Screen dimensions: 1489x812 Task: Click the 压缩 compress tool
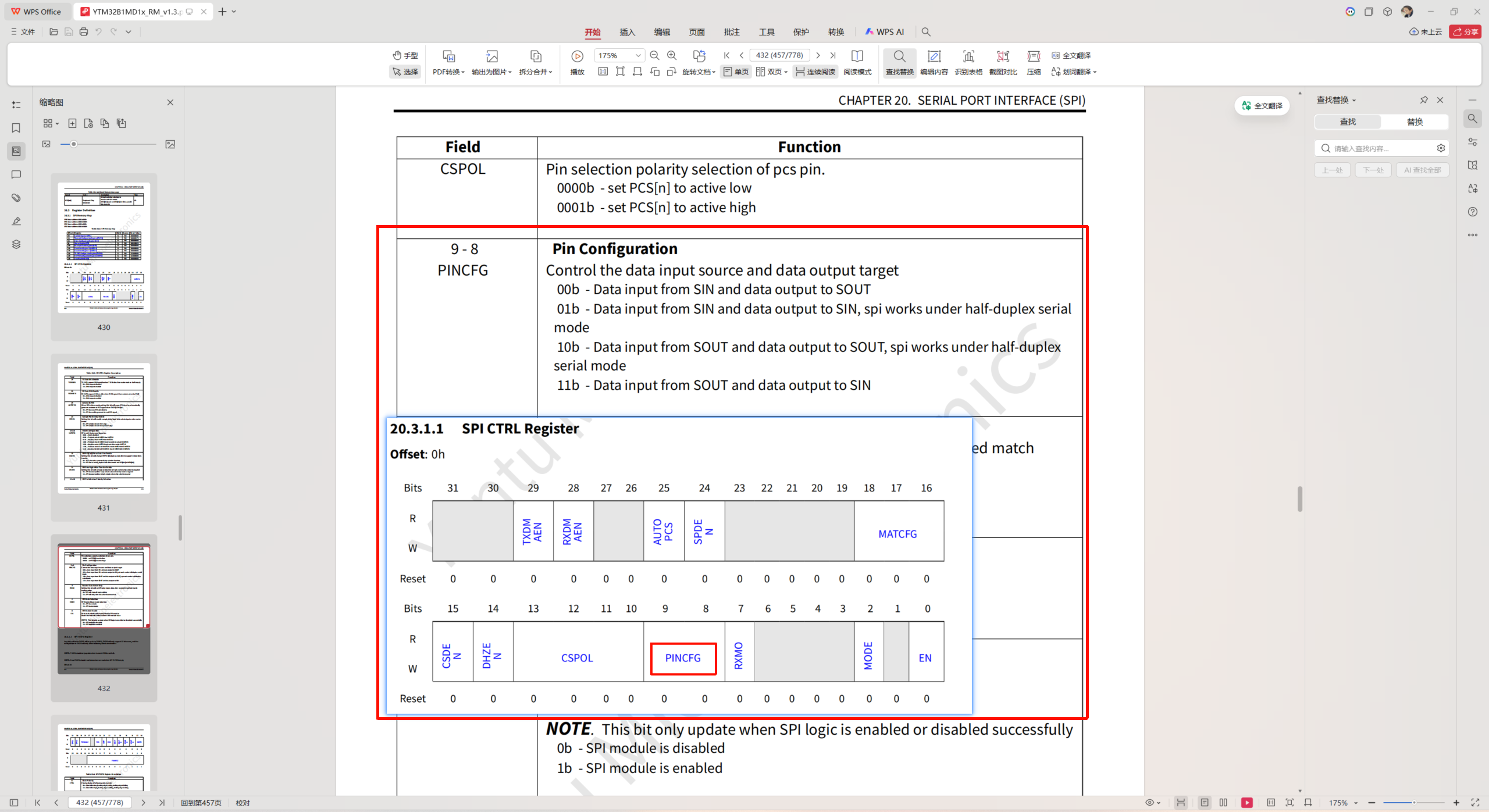[1034, 63]
